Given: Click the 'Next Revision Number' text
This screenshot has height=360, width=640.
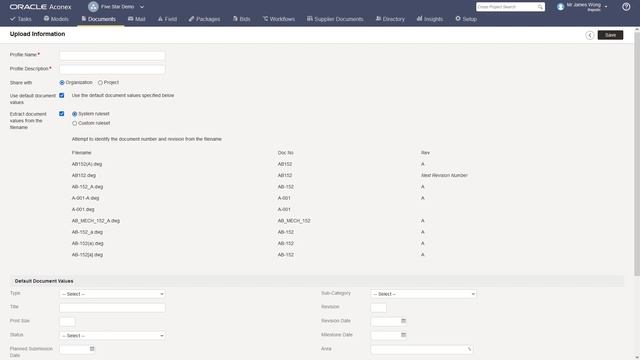Looking at the screenshot, I should 444,176.
